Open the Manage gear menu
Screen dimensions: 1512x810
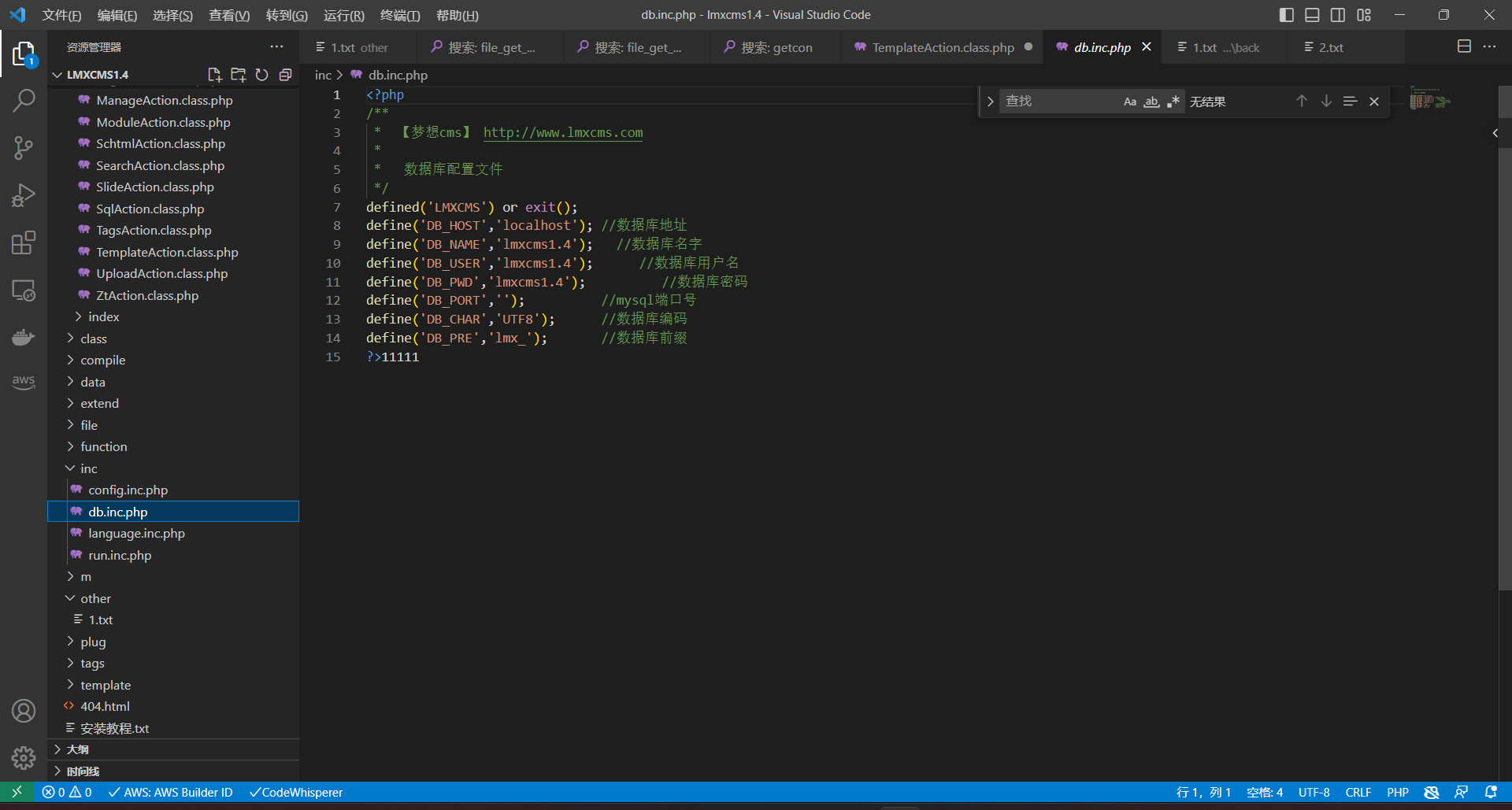click(x=24, y=758)
